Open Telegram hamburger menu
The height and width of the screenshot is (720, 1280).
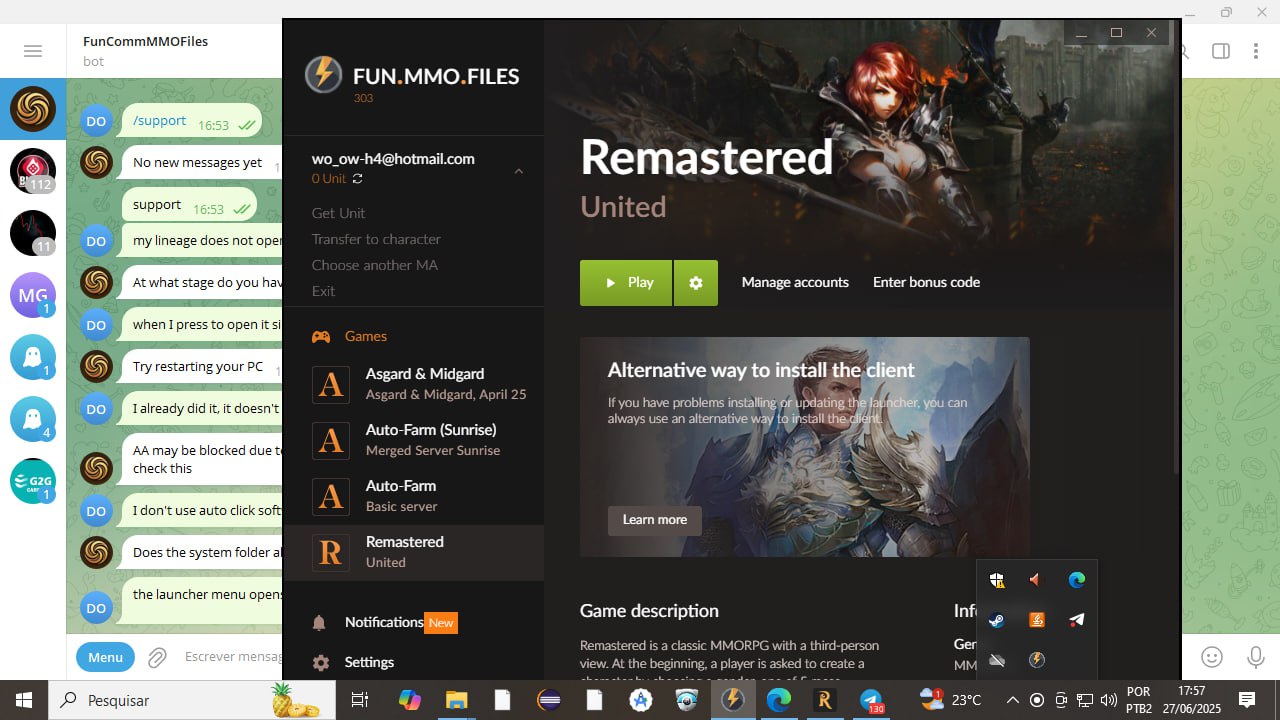(x=33, y=51)
